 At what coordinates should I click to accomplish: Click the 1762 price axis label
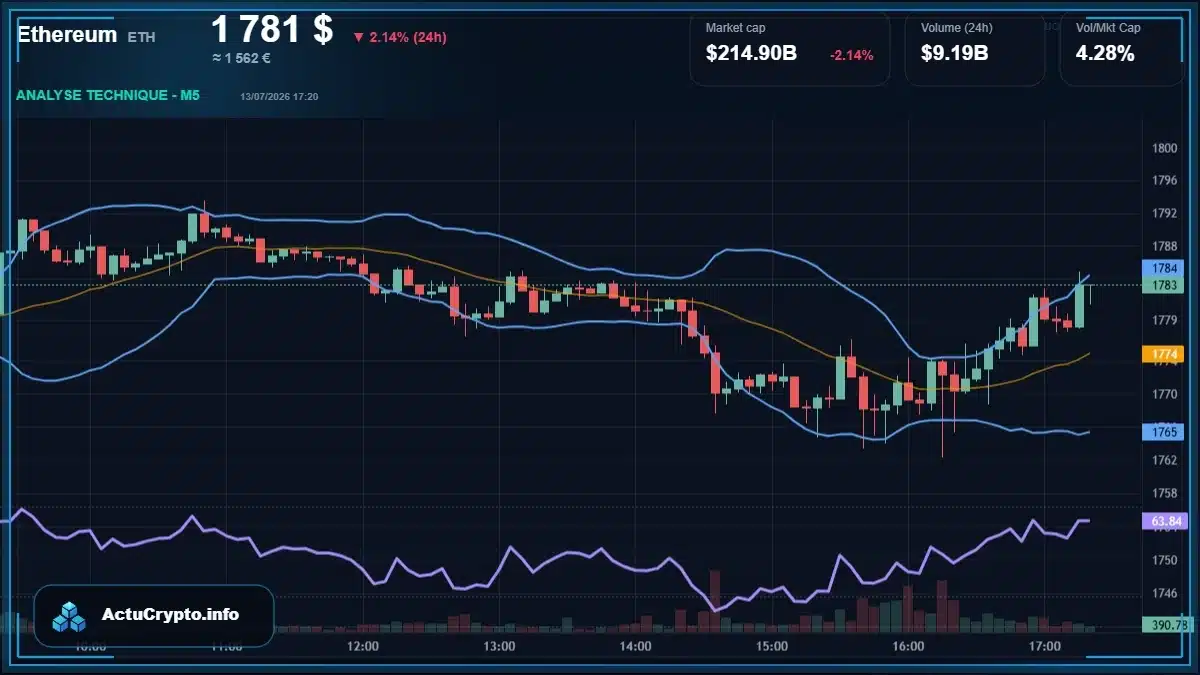(1165, 460)
